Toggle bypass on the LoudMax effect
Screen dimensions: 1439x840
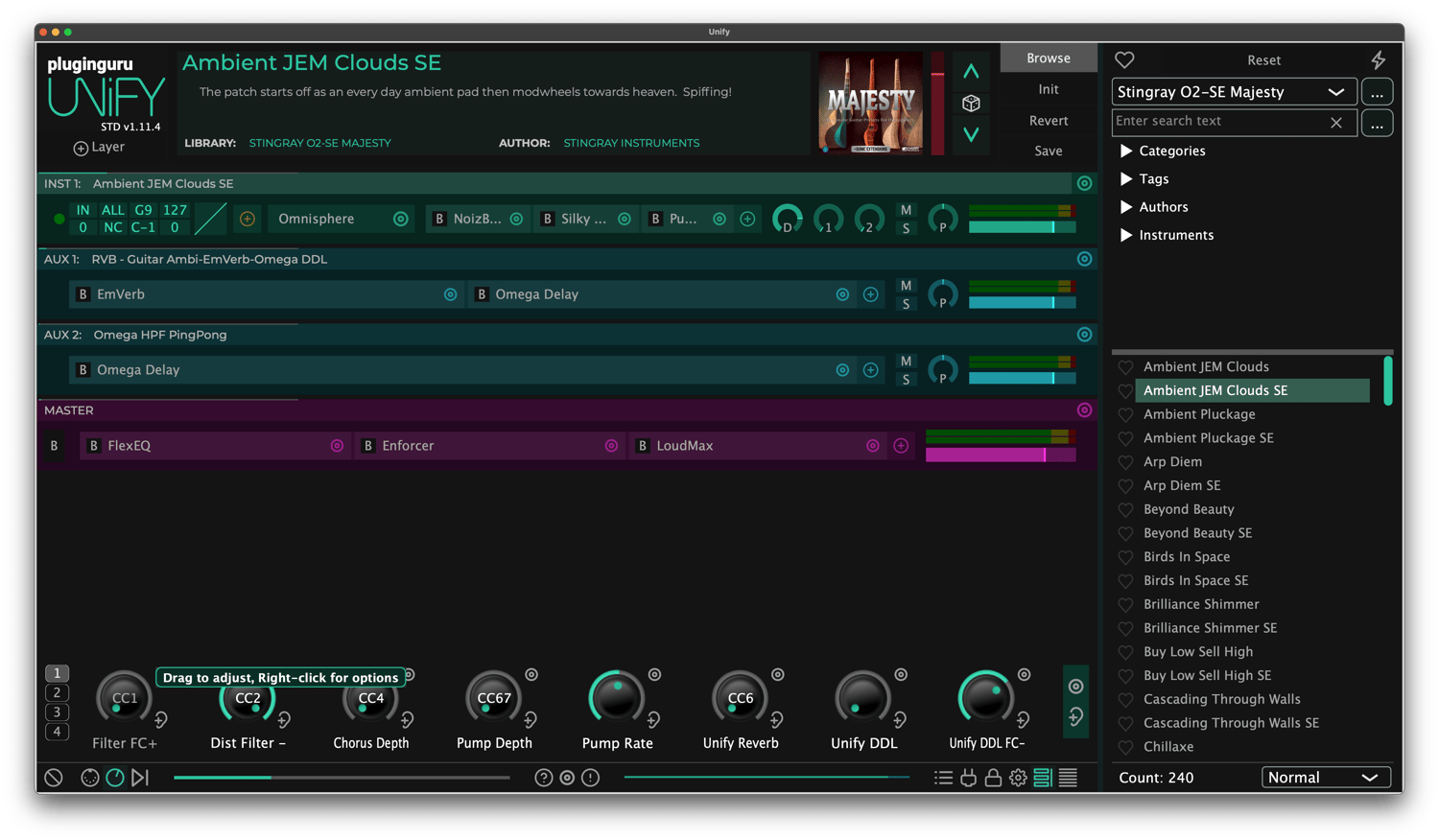(643, 446)
